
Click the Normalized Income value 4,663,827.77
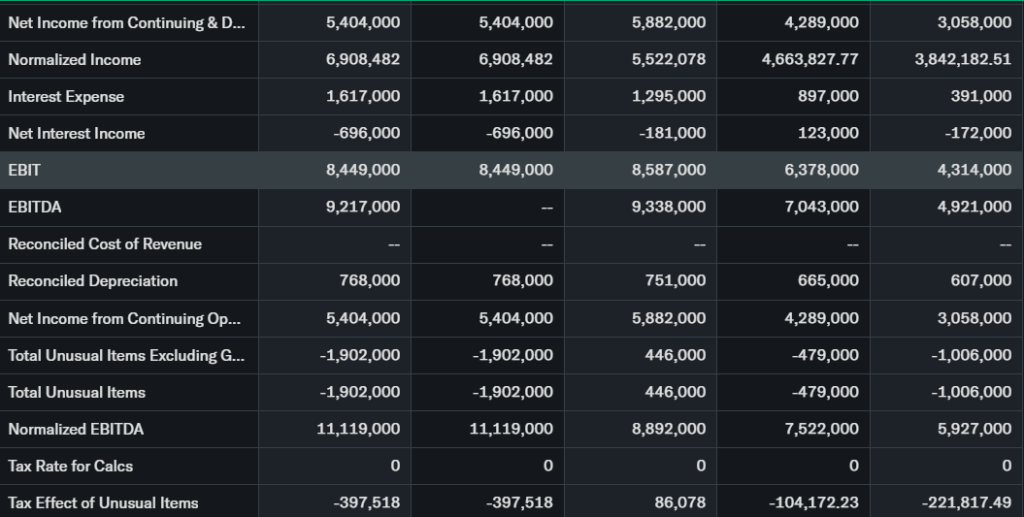click(810, 60)
